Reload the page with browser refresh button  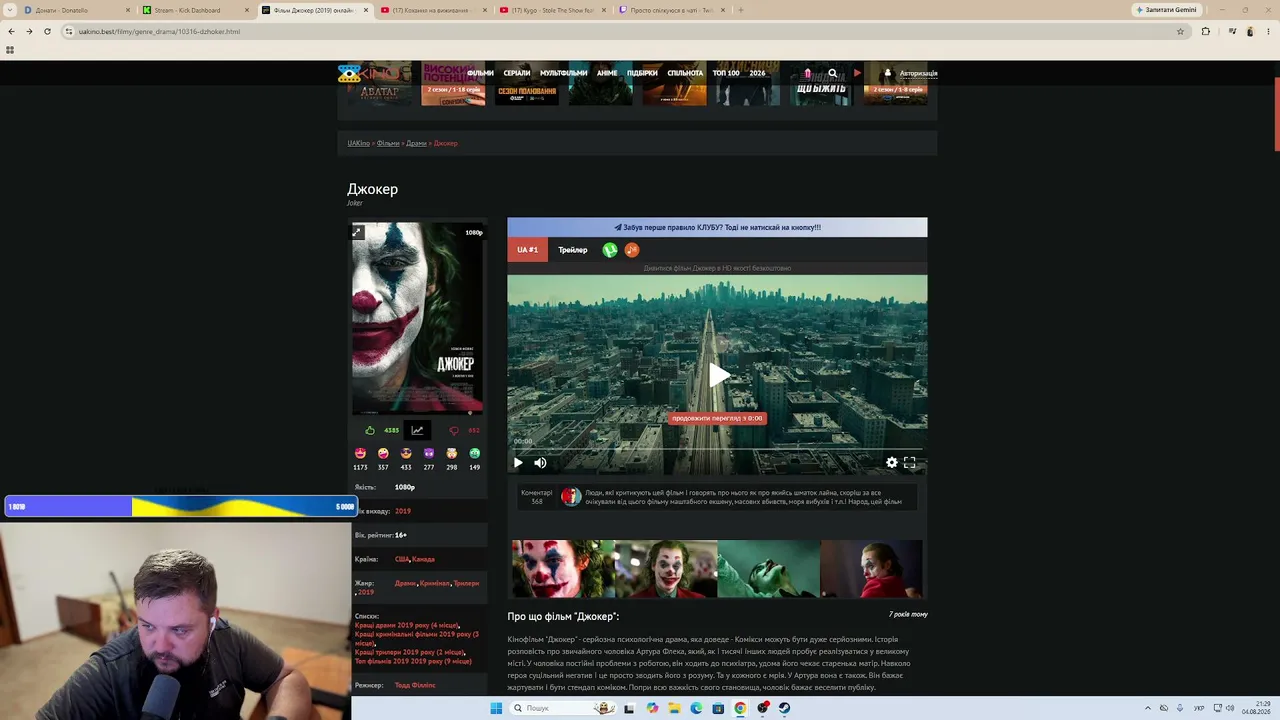point(47,31)
